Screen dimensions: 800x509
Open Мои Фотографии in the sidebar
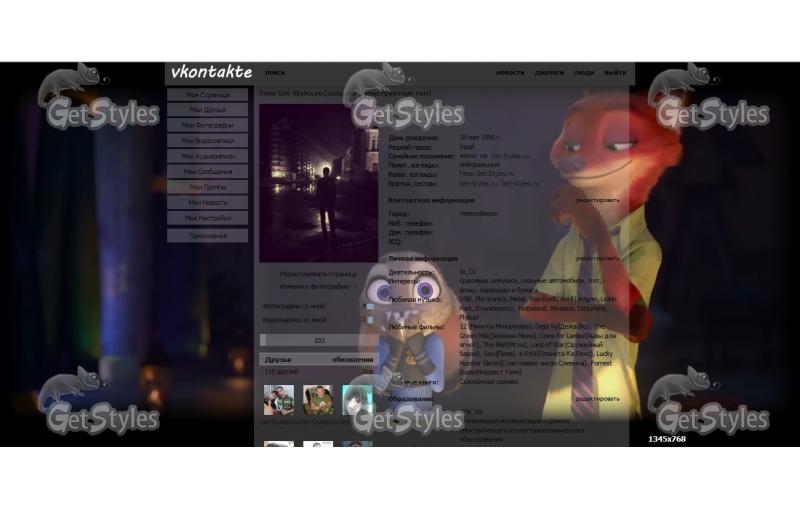tap(208, 125)
